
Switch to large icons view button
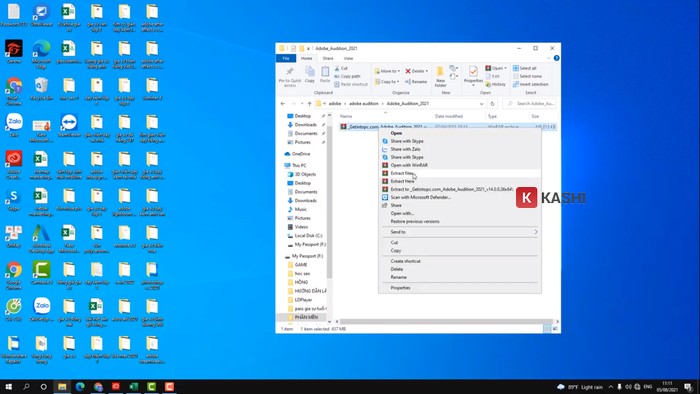555,329
